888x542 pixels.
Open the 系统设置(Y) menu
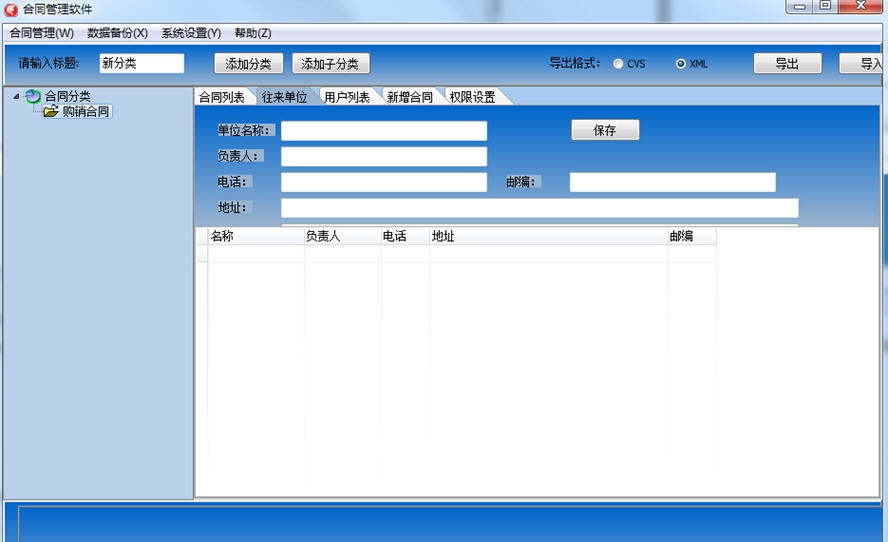tap(191, 33)
